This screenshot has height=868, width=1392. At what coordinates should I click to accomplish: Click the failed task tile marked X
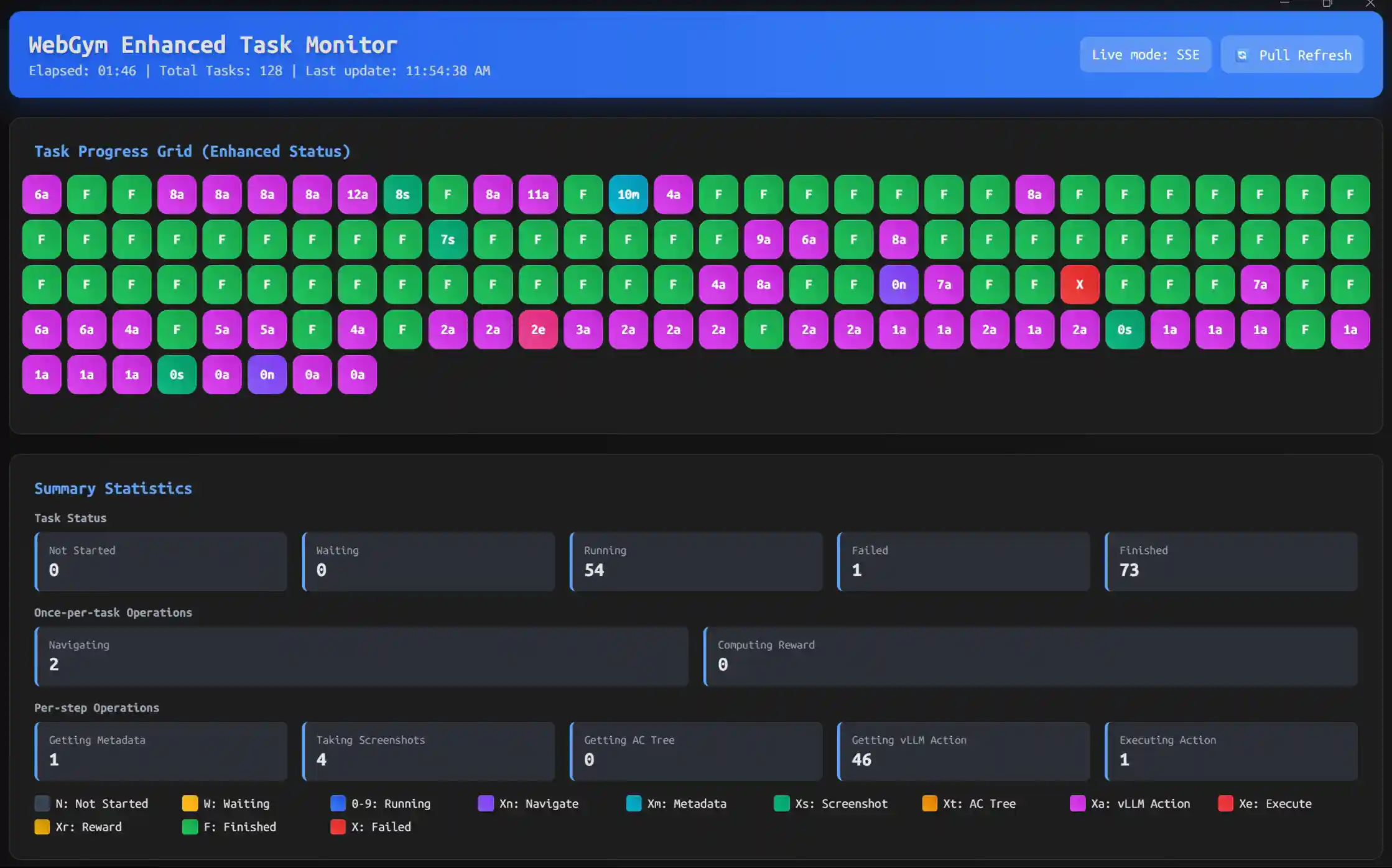pyautogui.click(x=1079, y=284)
